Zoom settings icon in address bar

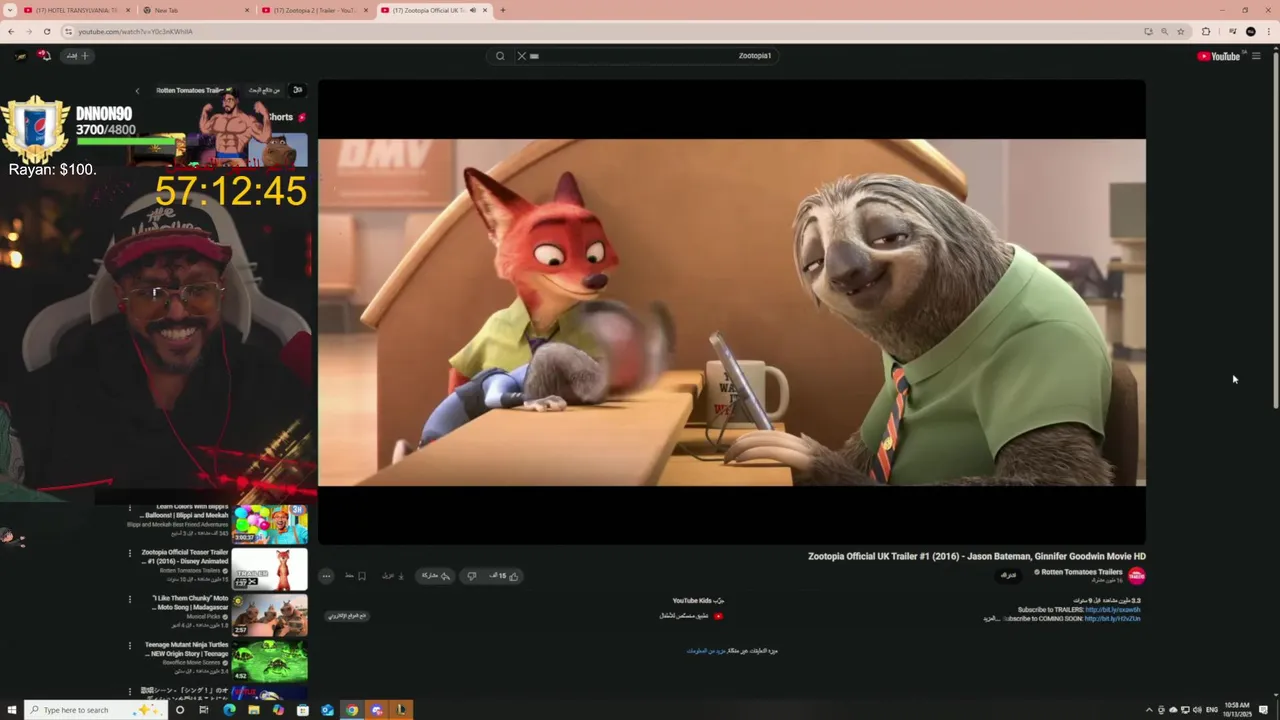(1165, 31)
